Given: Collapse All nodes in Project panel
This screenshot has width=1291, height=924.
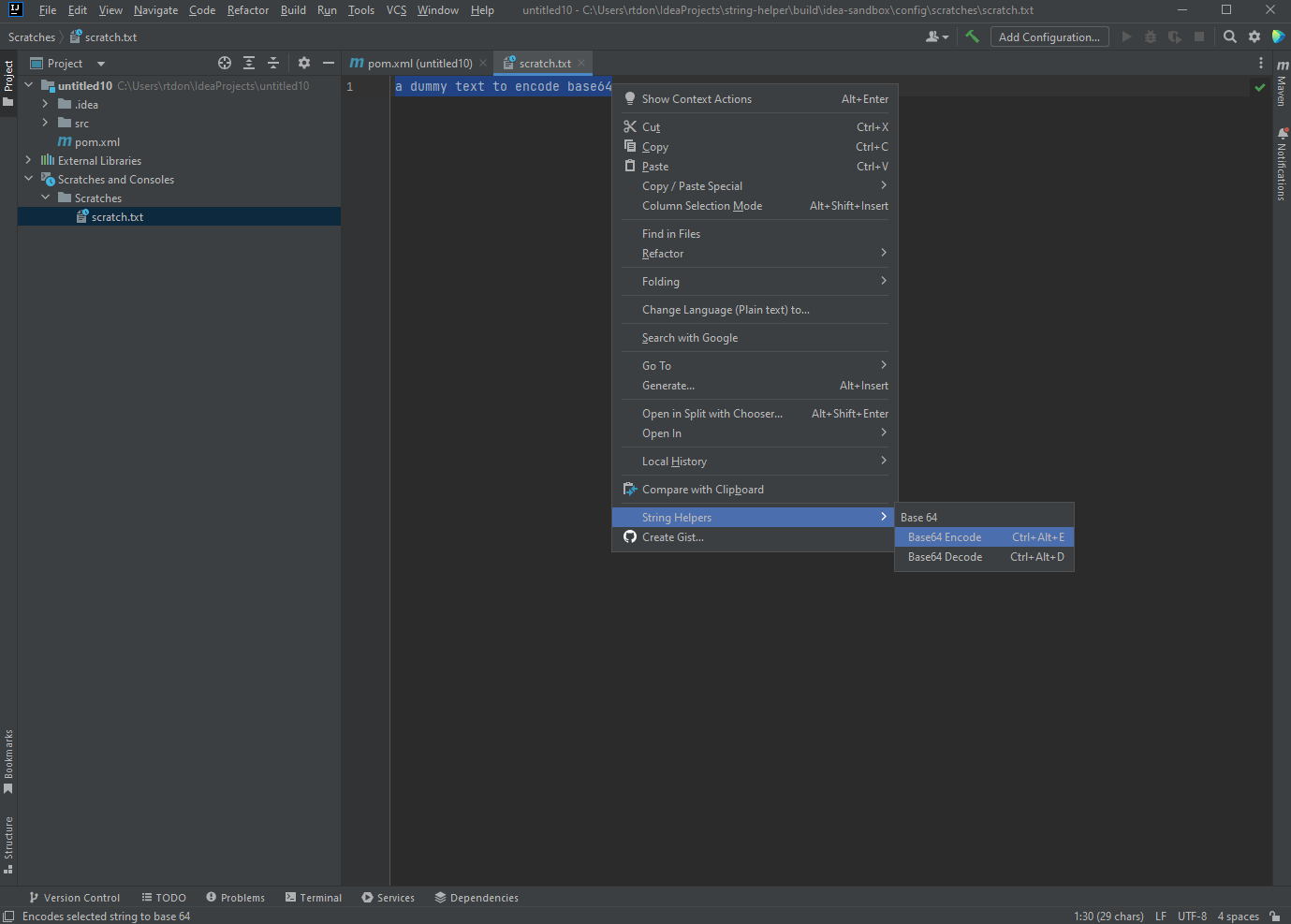Looking at the screenshot, I should click(272, 63).
